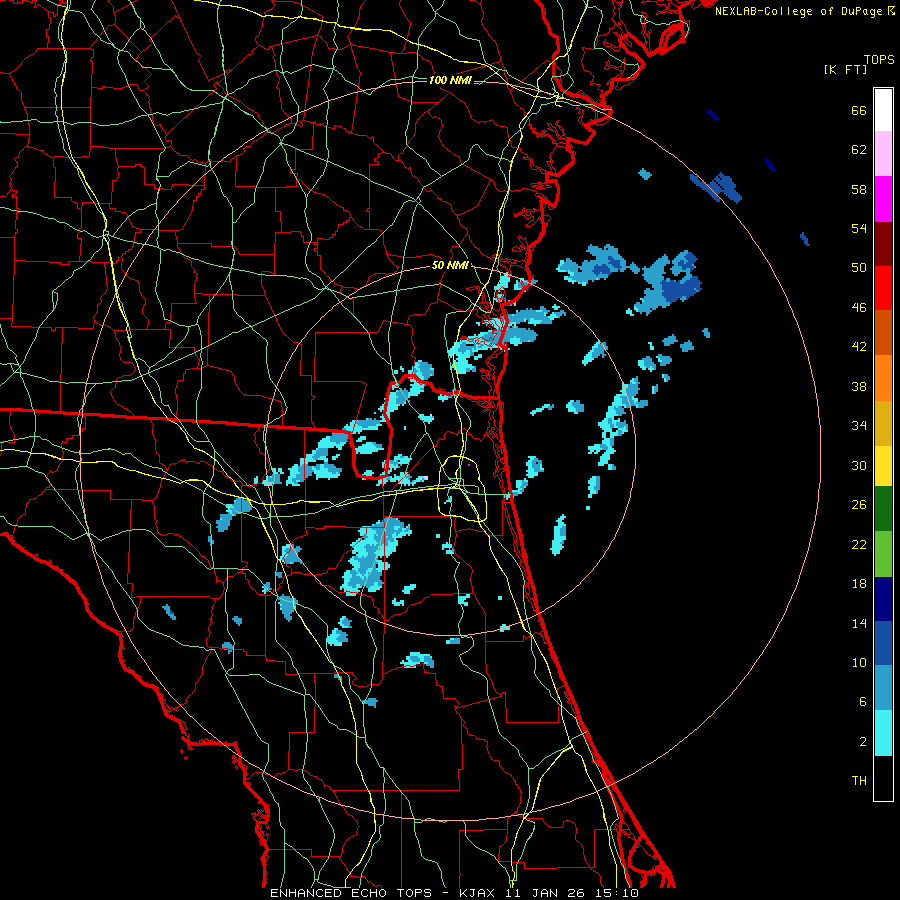The image size is (900, 900).
Task: Click the '62' legend value
Action: [859, 150]
